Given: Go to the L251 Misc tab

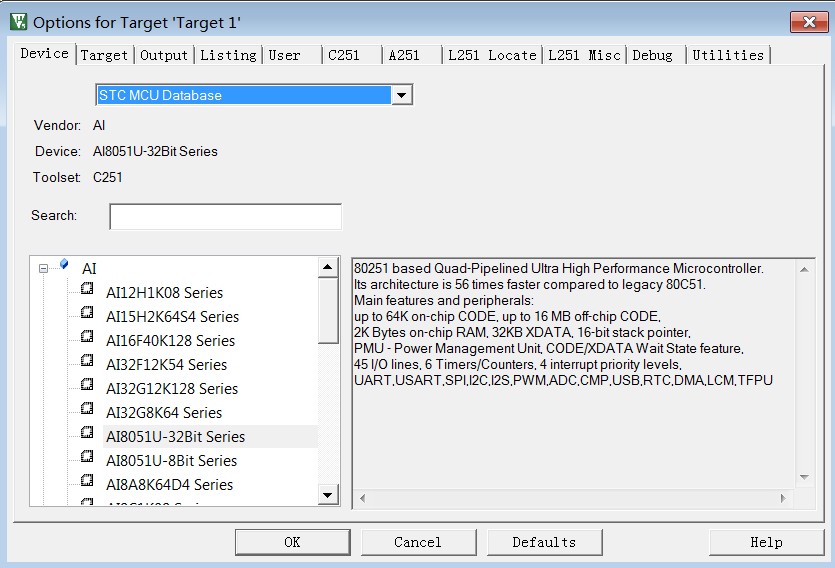Looking at the screenshot, I should click(584, 55).
